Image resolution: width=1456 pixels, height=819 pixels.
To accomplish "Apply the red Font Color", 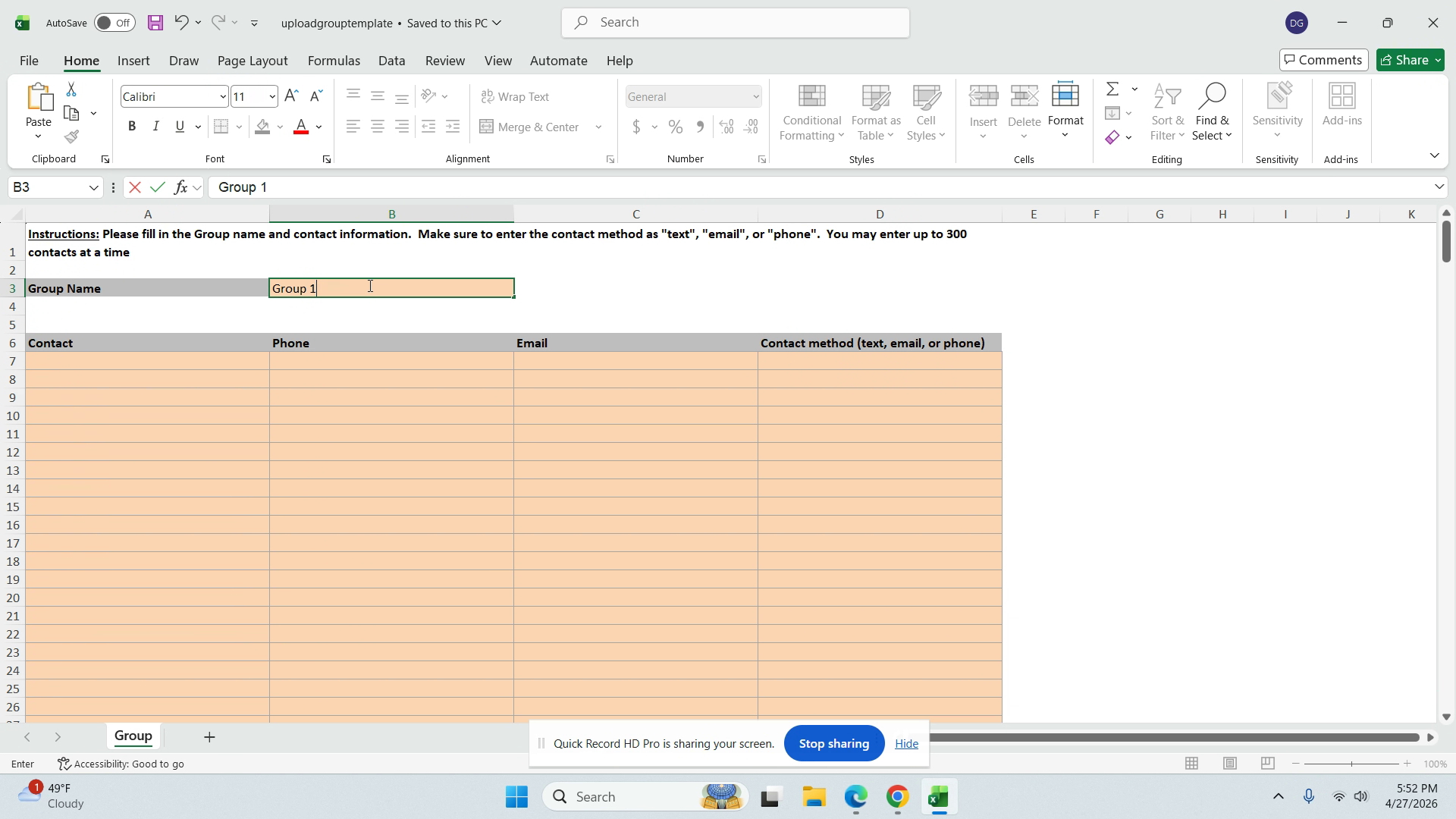I will [301, 127].
